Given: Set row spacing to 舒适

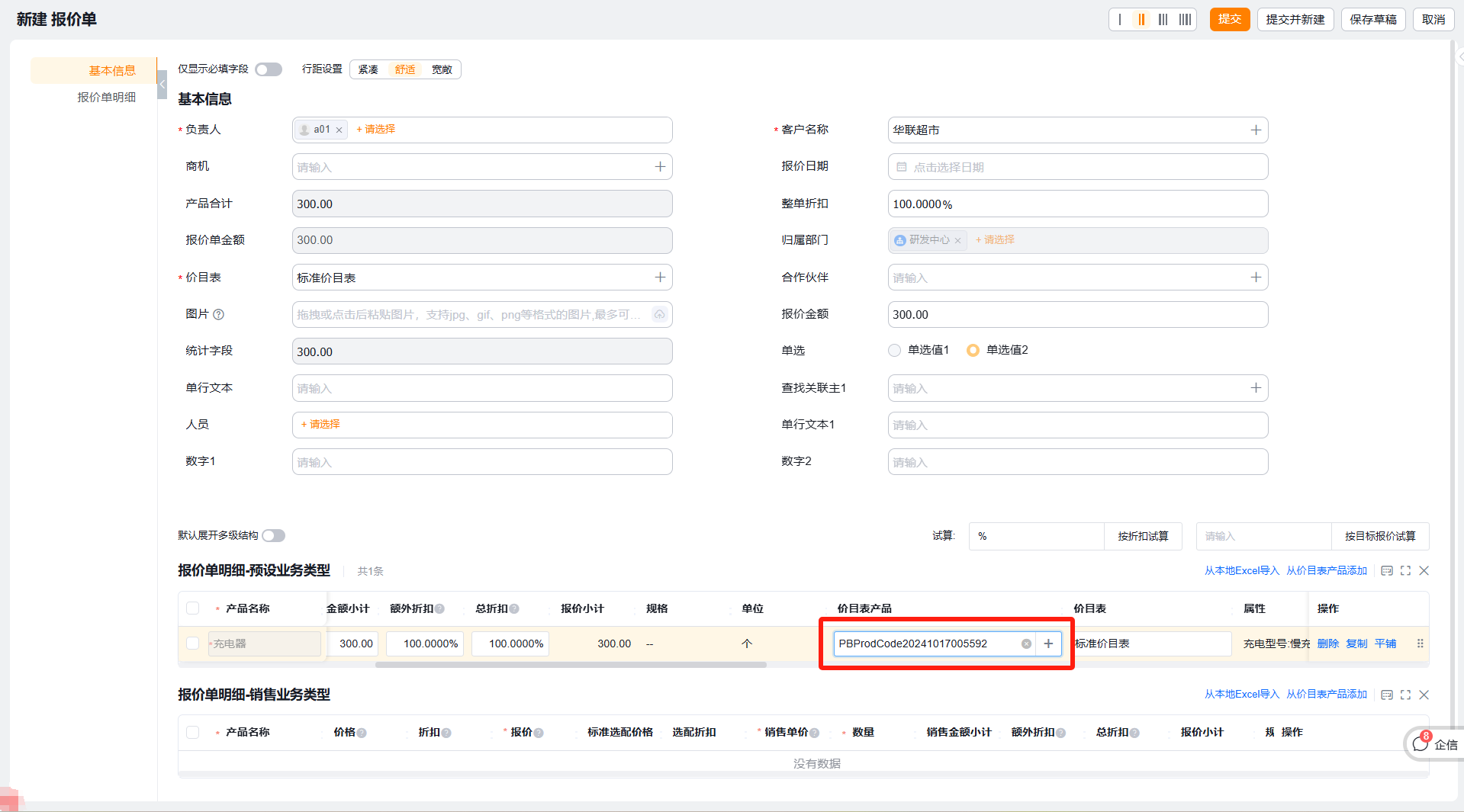Looking at the screenshot, I should (405, 69).
